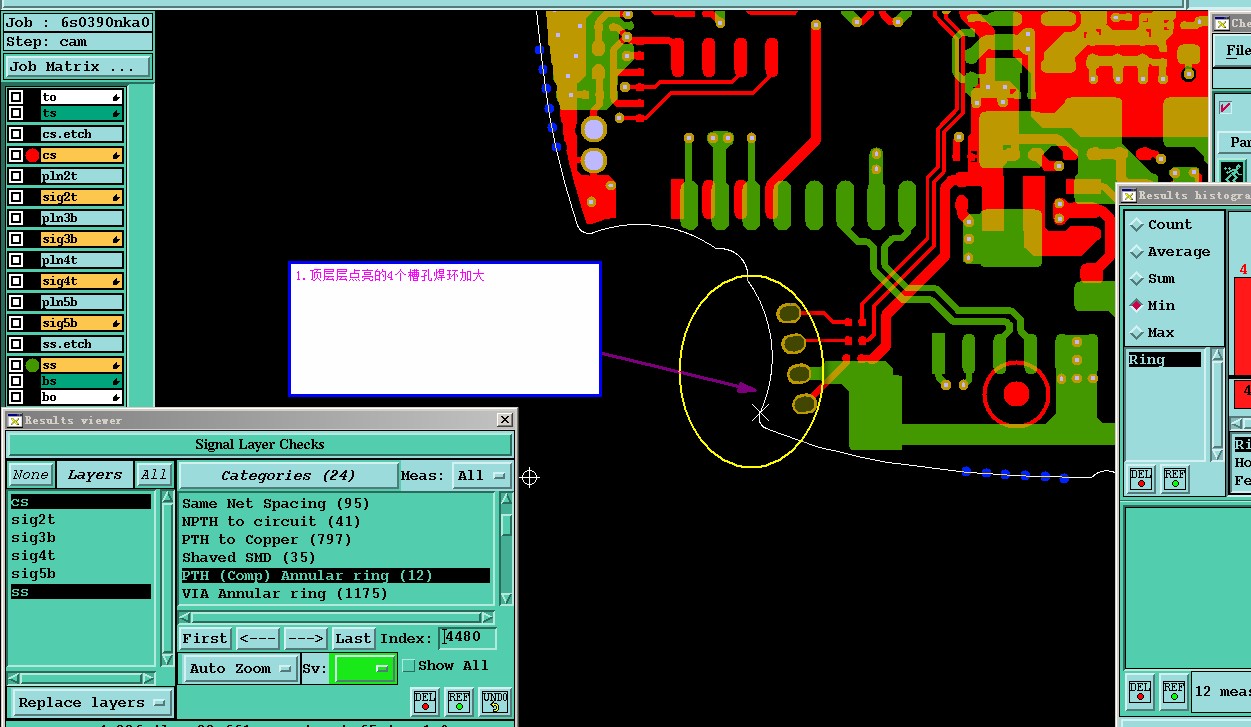Open the Meas All dropdown

[x=482, y=475]
